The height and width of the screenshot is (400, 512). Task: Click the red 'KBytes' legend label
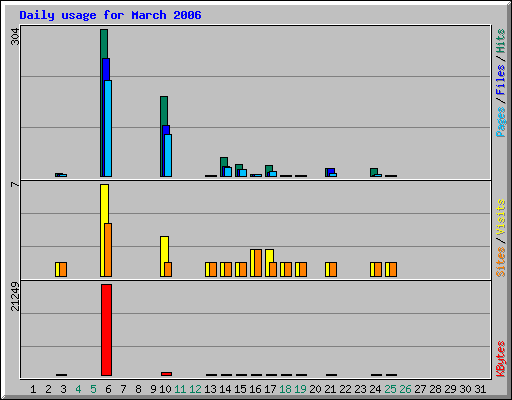tap(501, 359)
